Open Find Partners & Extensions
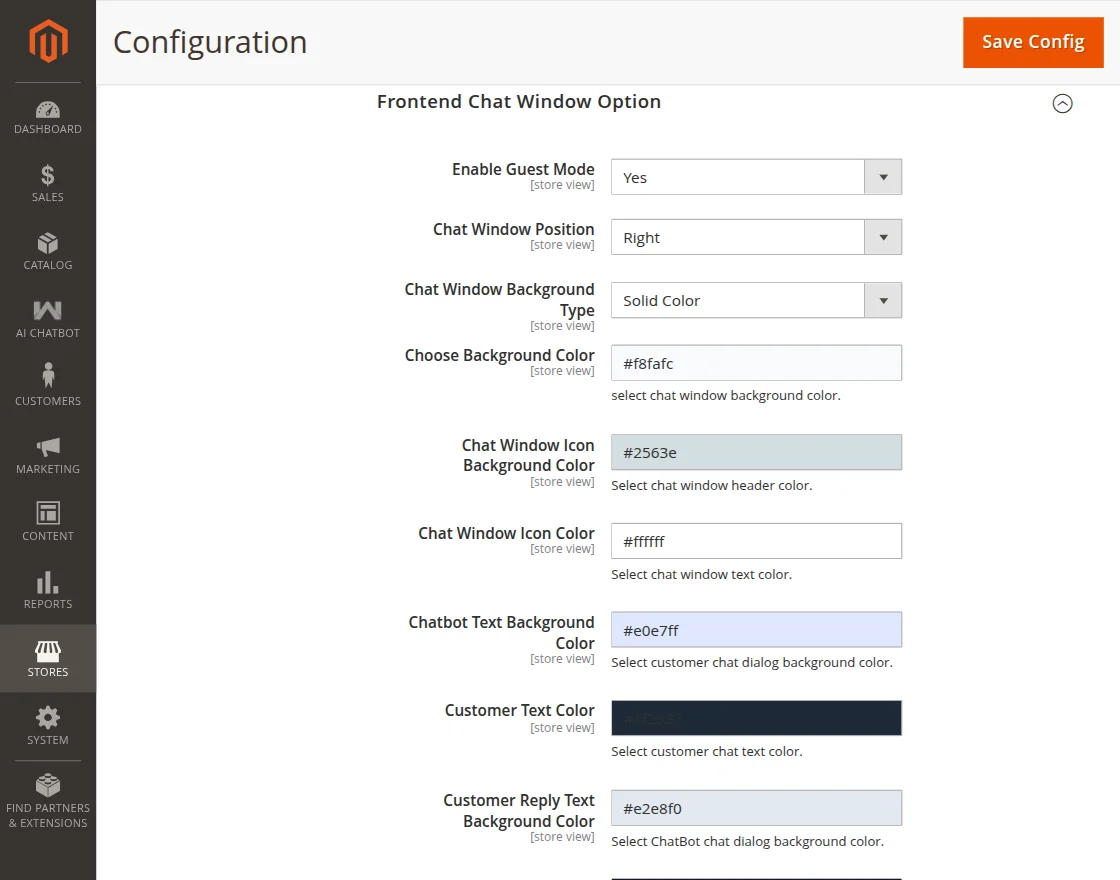Image resolution: width=1120 pixels, height=880 pixels. [47, 795]
